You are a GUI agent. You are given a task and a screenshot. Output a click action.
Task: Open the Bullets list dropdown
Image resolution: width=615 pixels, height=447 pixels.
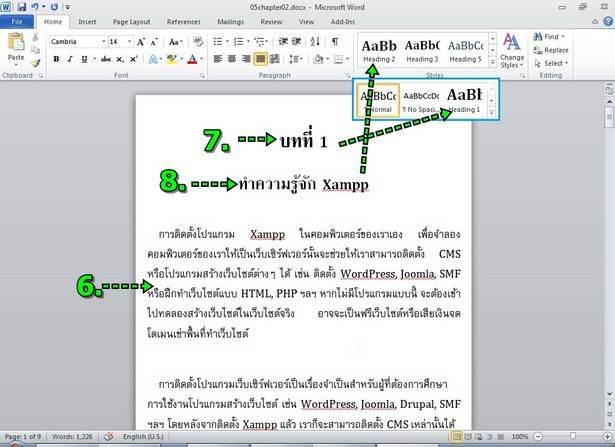click(x=227, y=42)
